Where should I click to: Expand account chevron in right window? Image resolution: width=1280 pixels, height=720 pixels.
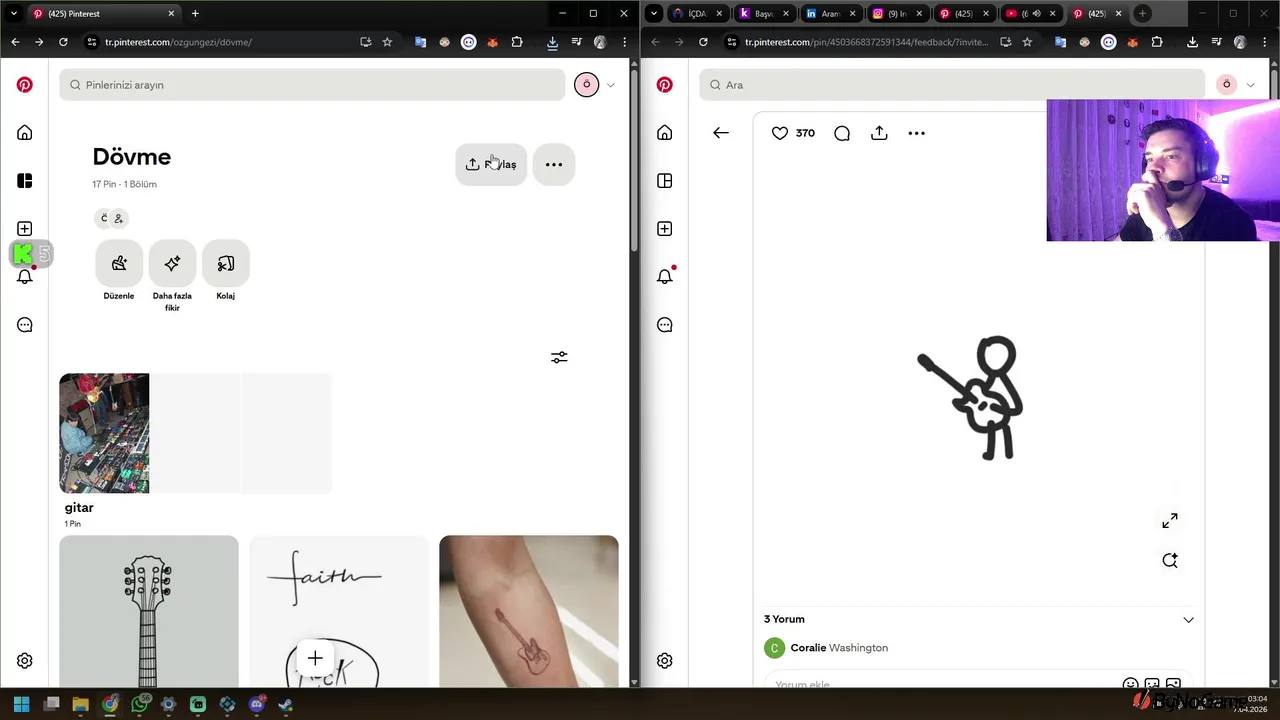point(1251,85)
